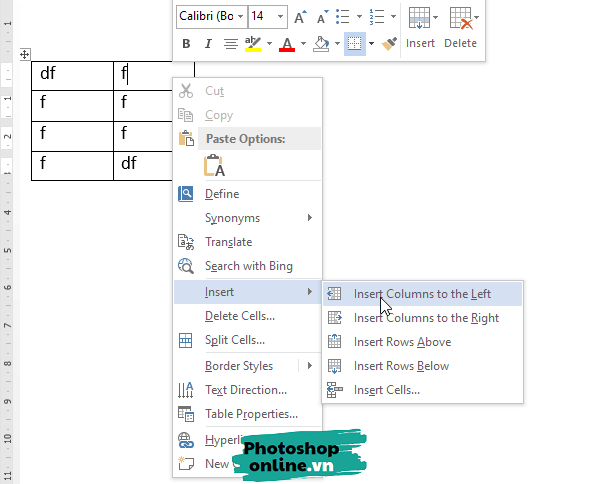The image size is (600, 484).
Task: Apply numbered list formatting
Action: pos(376,17)
